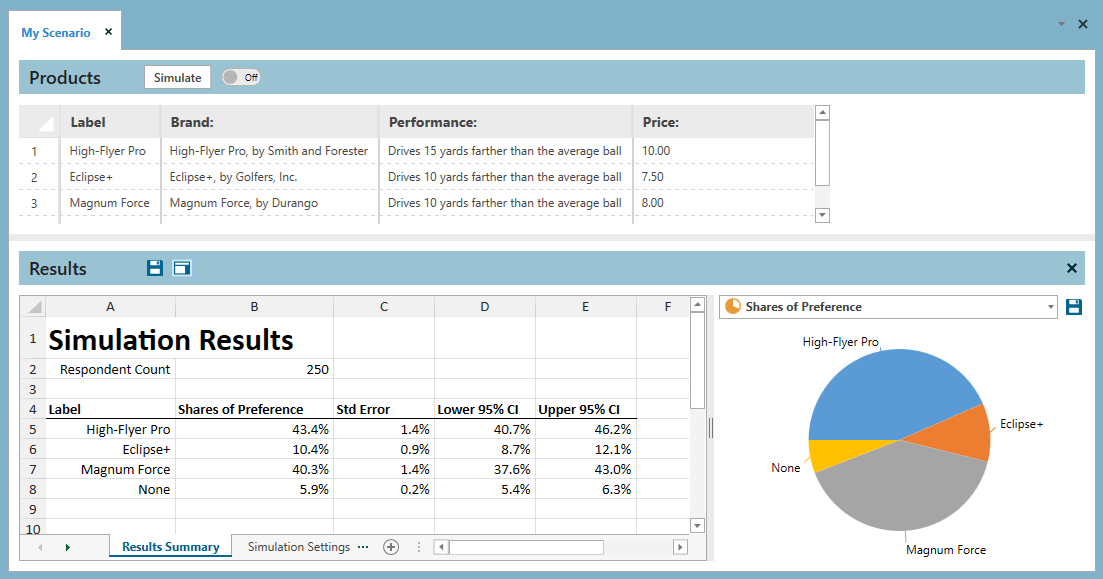The height and width of the screenshot is (579, 1103).
Task: Select all spreadsheet cells via corner triangle
Action: [x=33, y=306]
